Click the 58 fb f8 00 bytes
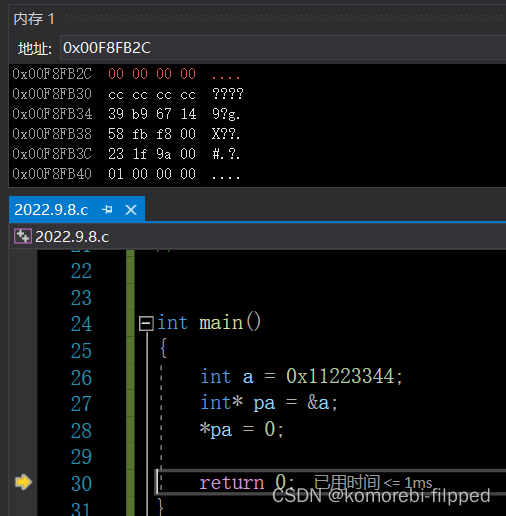506x516 pixels. coord(152,134)
